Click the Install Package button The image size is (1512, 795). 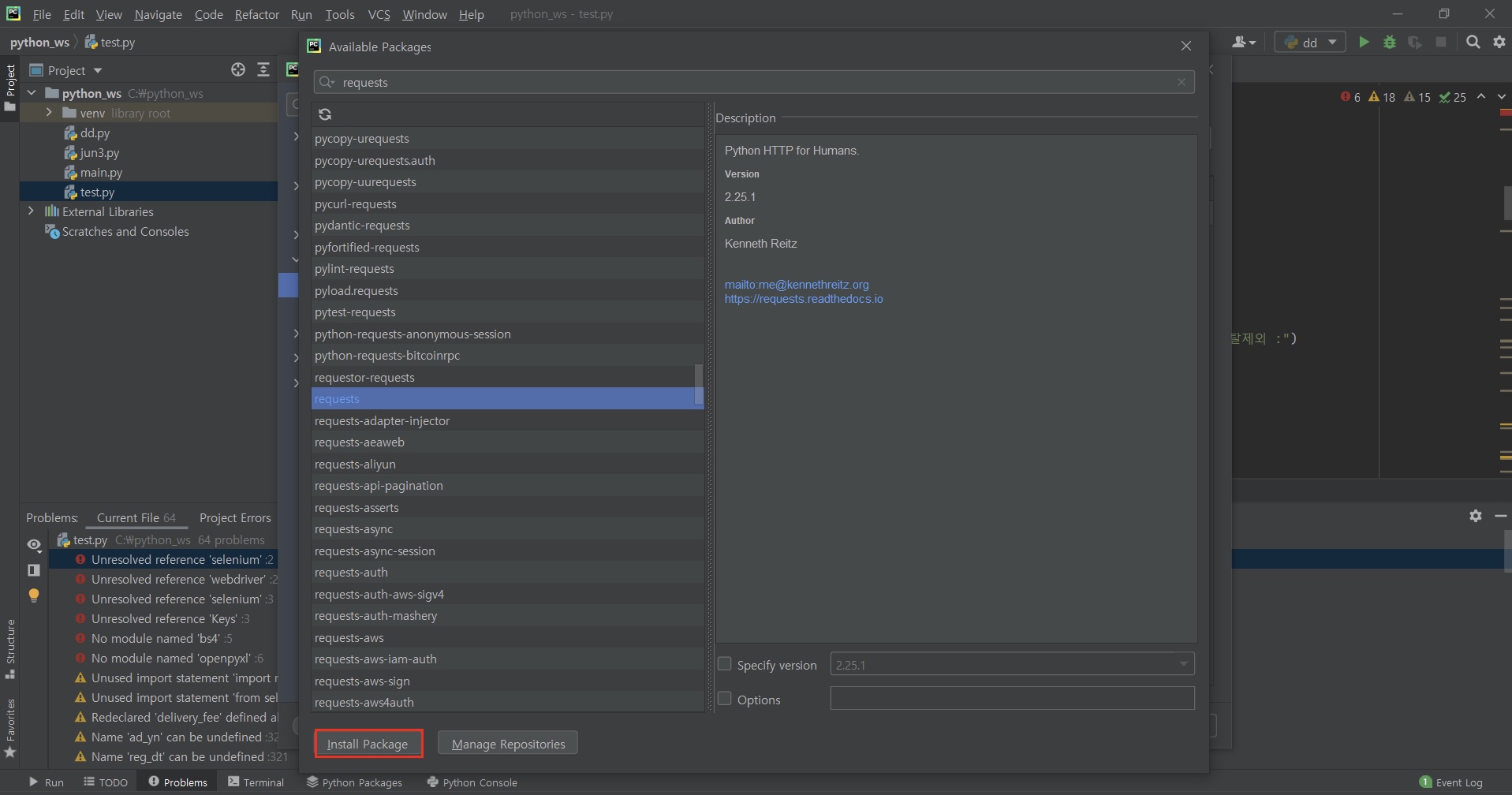(368, 744)
